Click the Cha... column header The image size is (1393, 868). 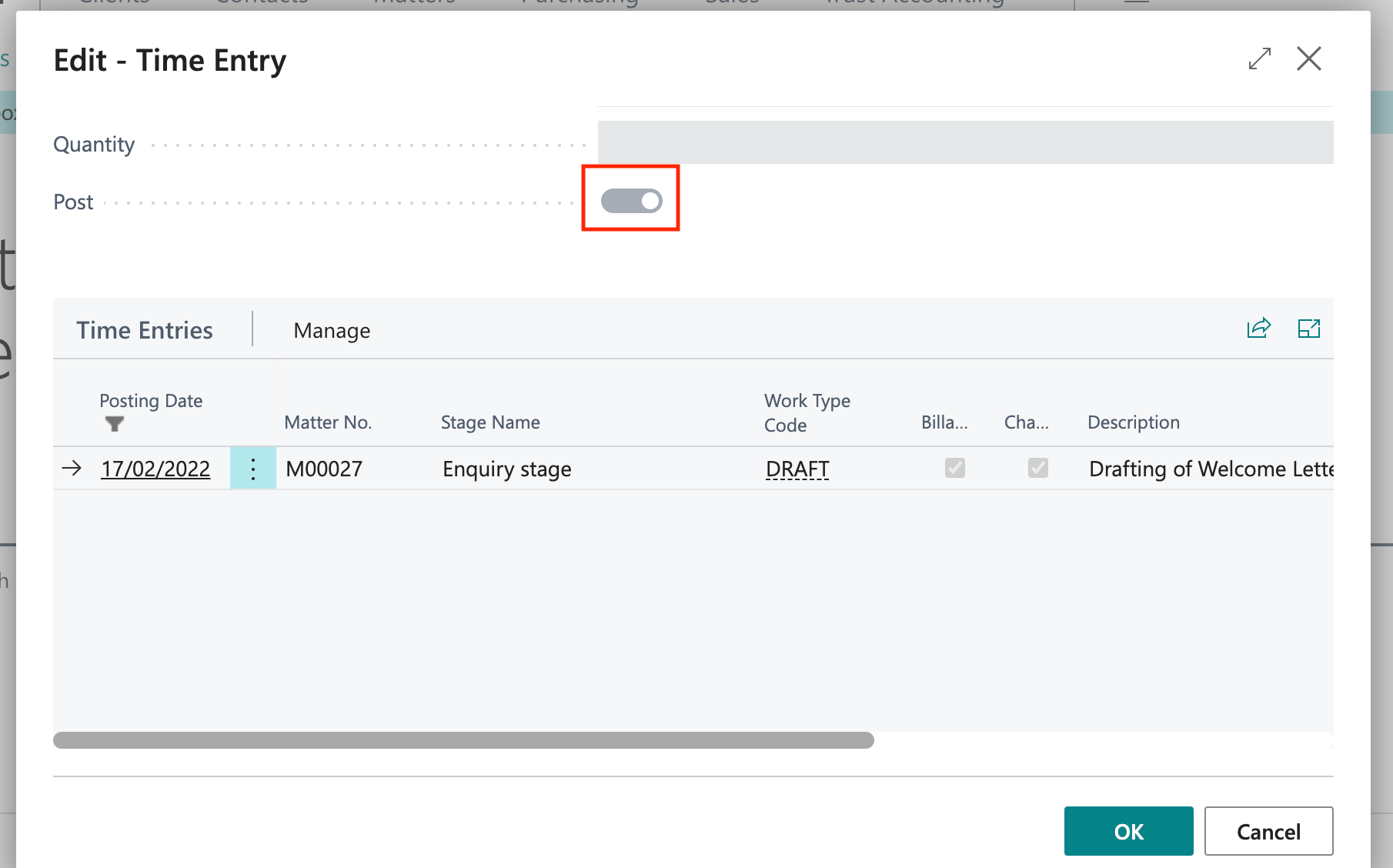(x=1026, y=422)
